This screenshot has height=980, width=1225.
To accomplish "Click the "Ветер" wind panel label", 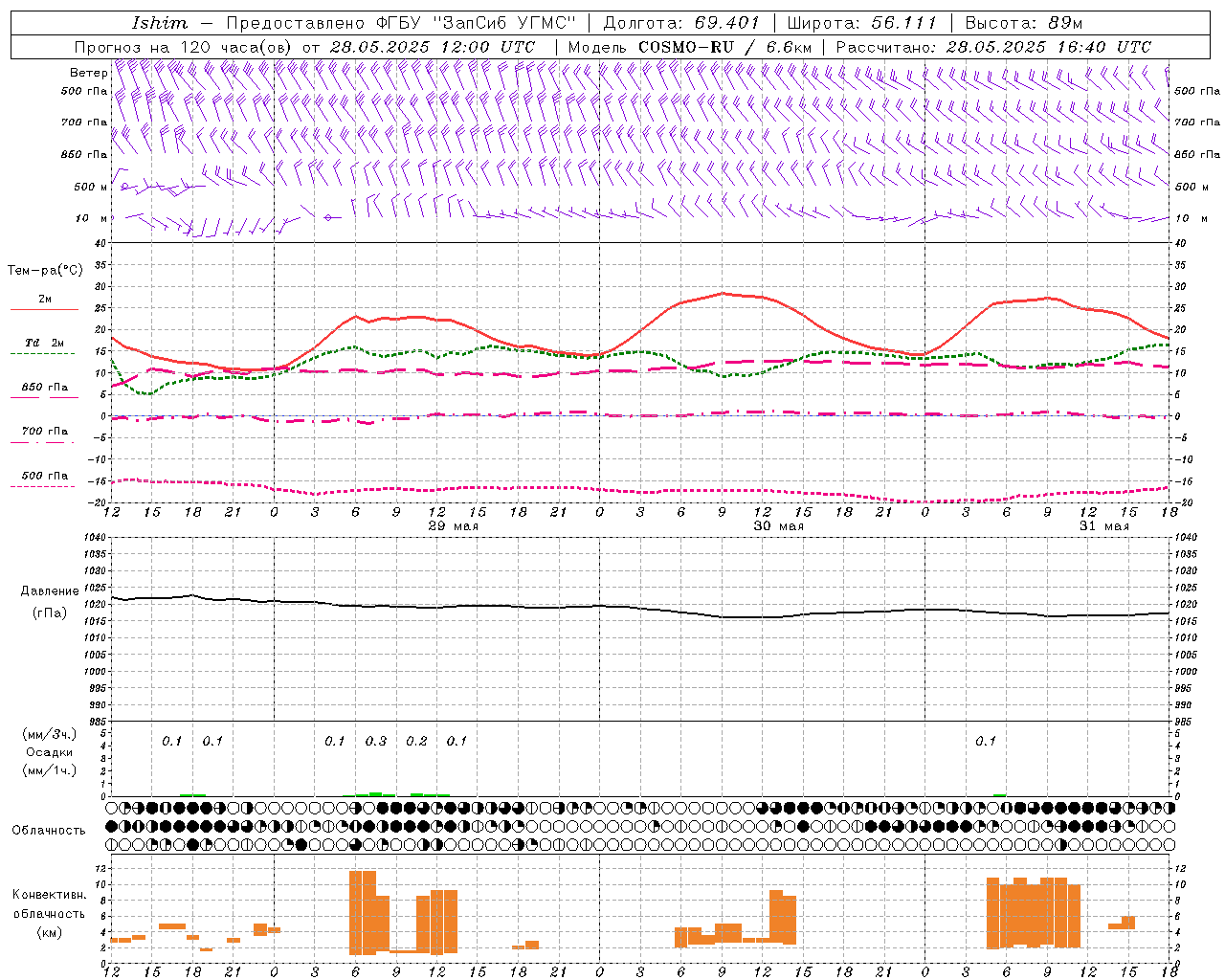I will point(89,73).
